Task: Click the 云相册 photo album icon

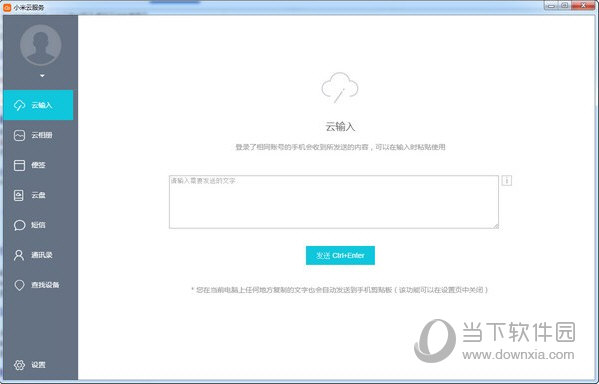Action: pyautogui.click(x=19, y=135)
